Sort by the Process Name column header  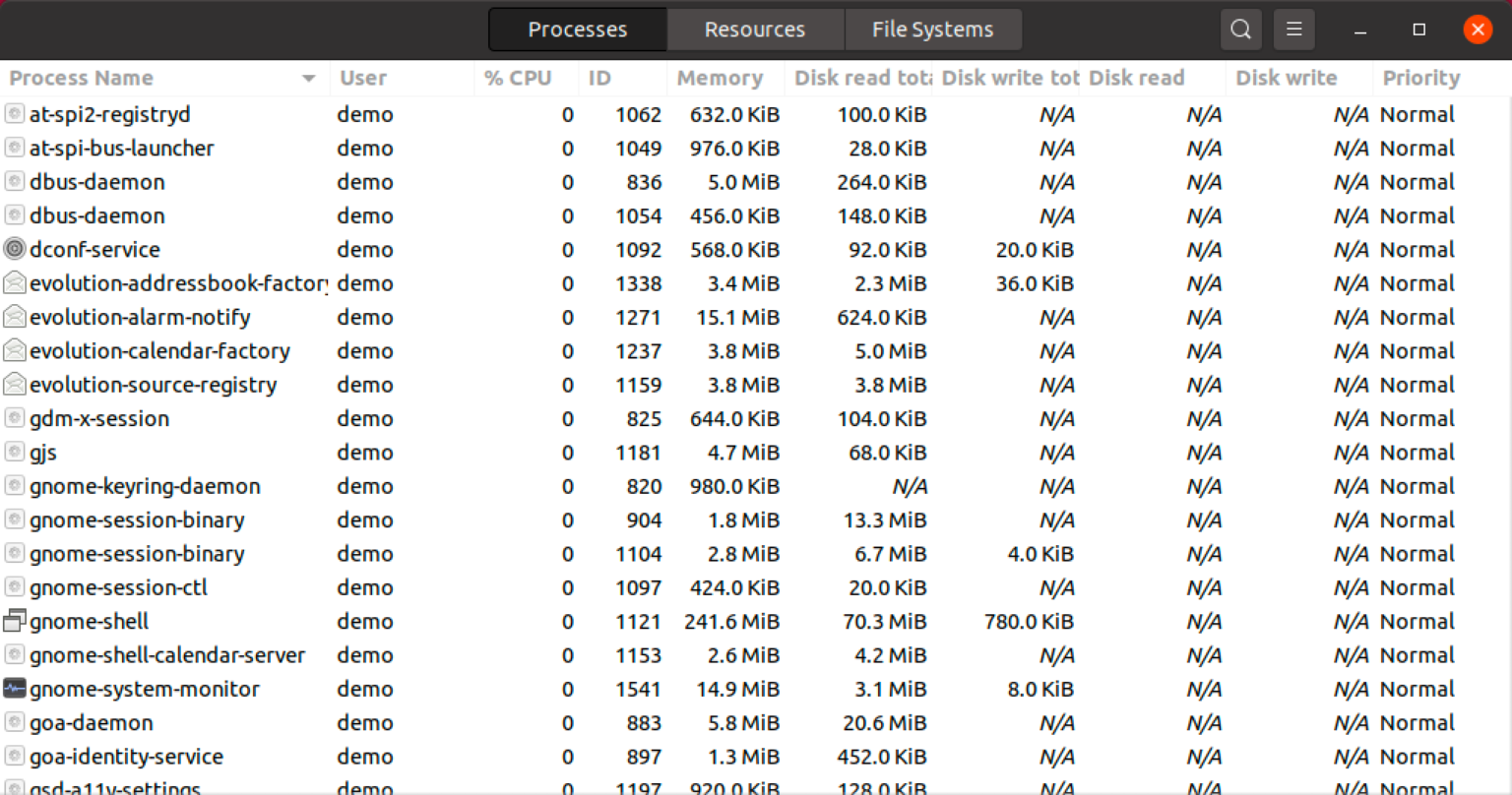coord(164,78)
